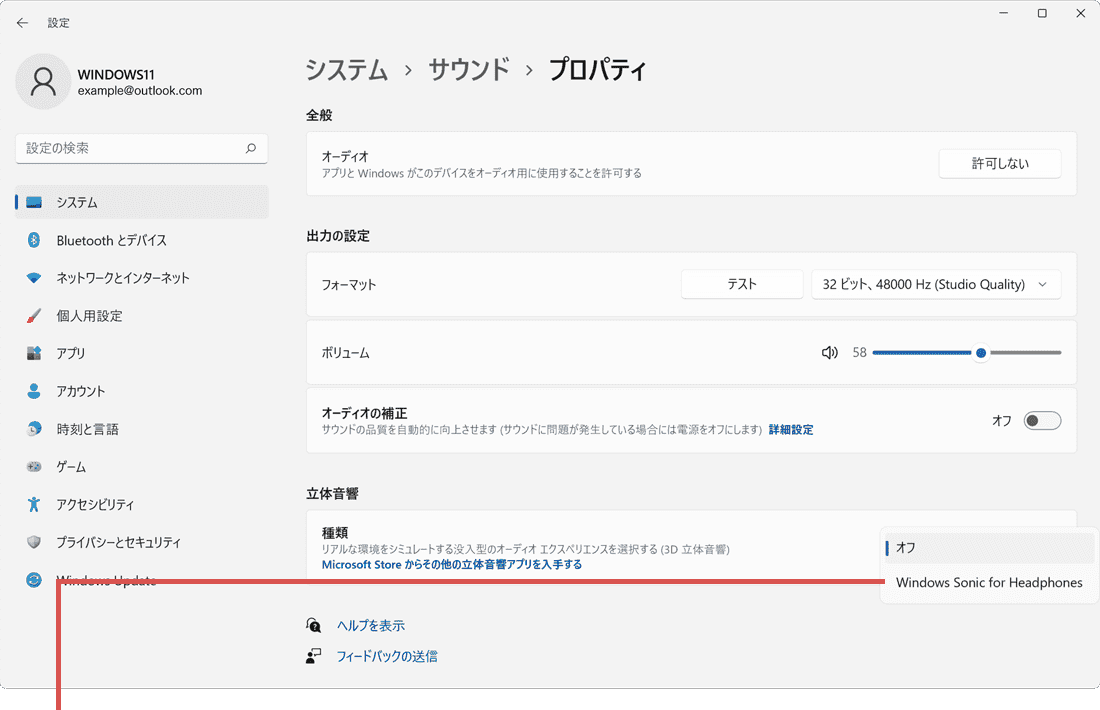Screen dimensions: 1100x710
Task: Click the WINDOWS11 account avatar
Action: (x=43, y=81)
